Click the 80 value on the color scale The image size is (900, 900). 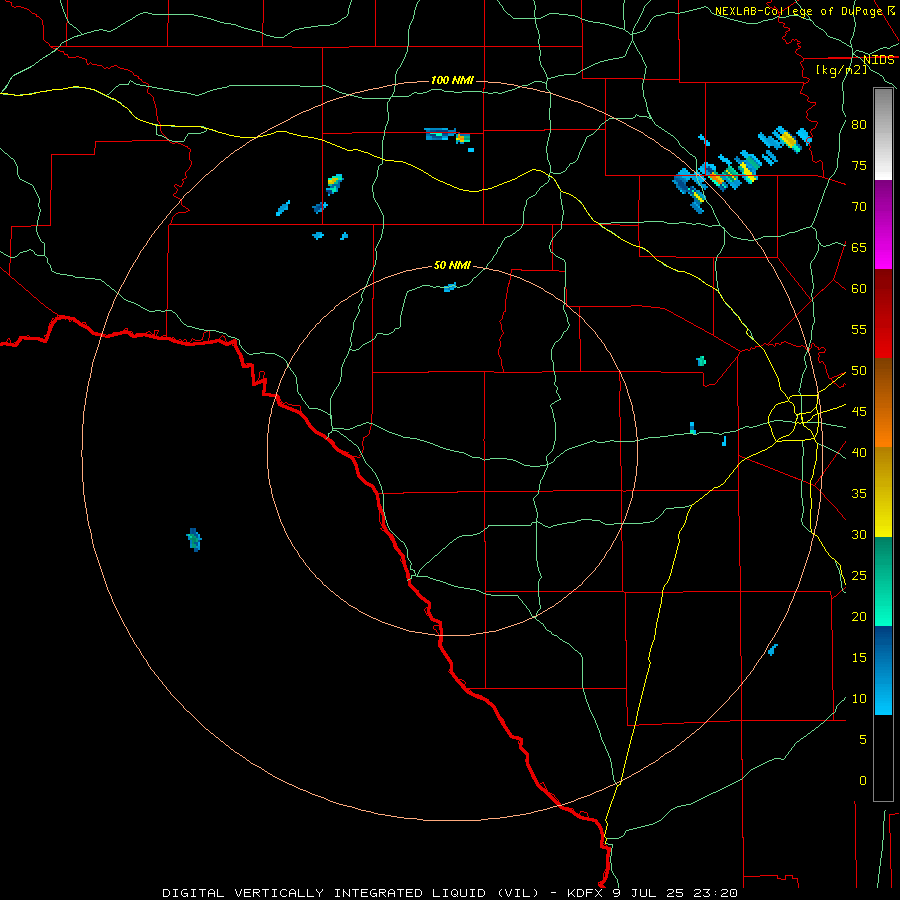click(x=859, y=125)
